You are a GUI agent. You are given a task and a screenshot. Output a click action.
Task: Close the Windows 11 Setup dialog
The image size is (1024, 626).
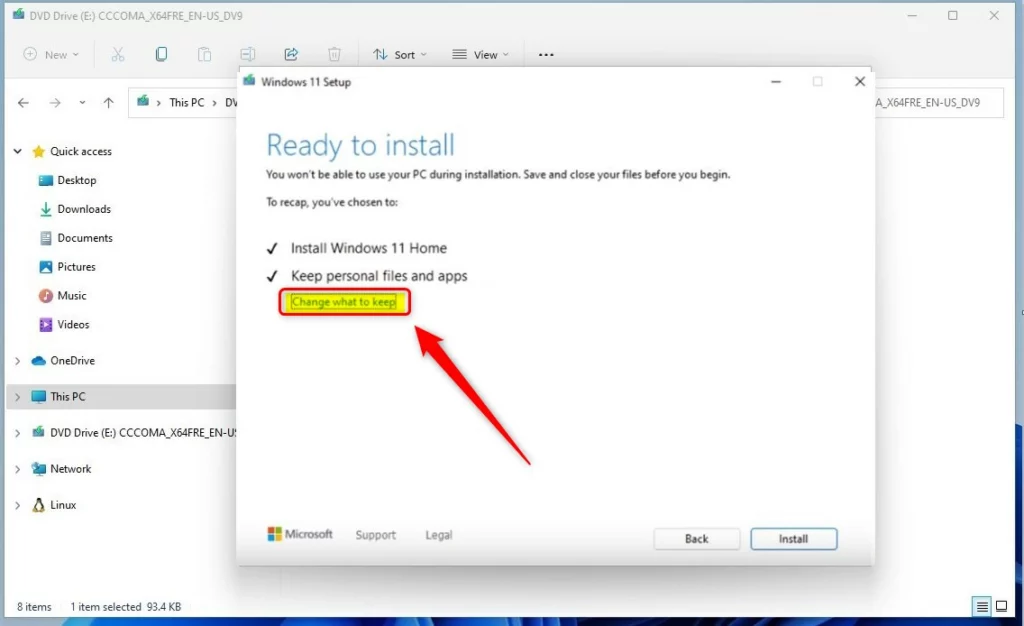(x=860, y=82)
